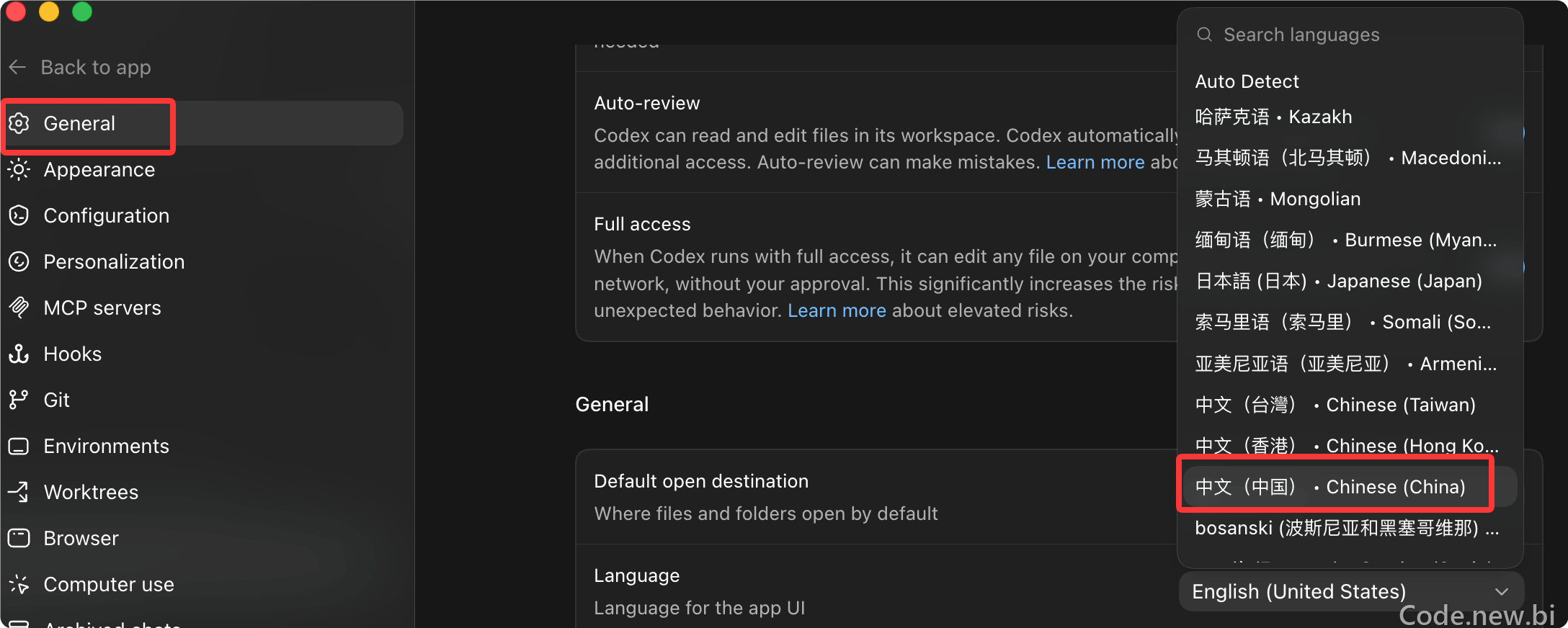
Task: Select Somali language option
Action: (x=1350, y=322)
